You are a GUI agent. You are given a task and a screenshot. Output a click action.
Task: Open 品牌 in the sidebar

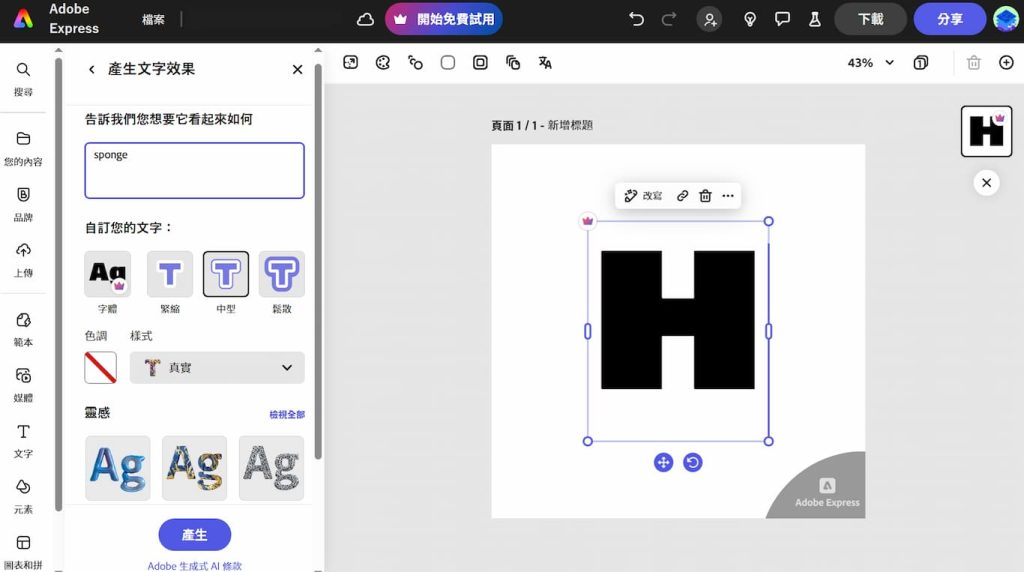click(23, 204)
